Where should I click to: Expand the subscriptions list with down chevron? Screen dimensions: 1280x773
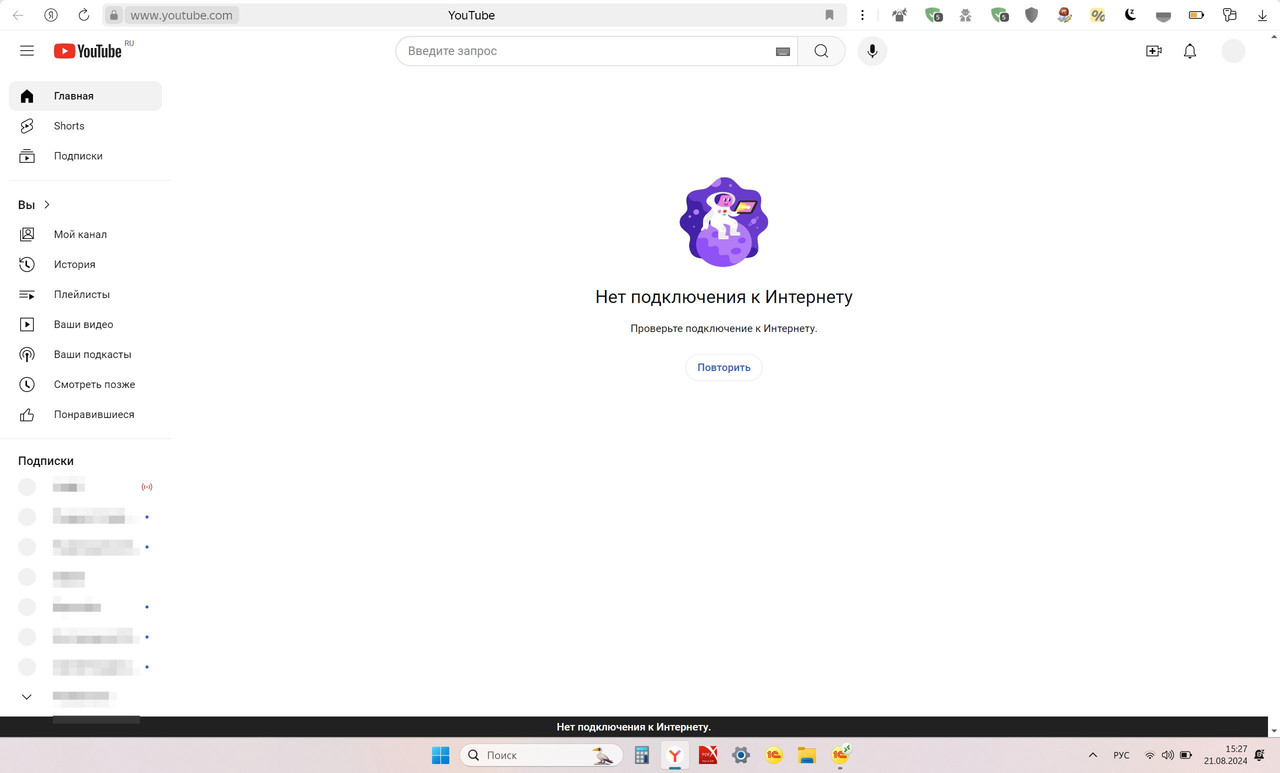[27, 697]
